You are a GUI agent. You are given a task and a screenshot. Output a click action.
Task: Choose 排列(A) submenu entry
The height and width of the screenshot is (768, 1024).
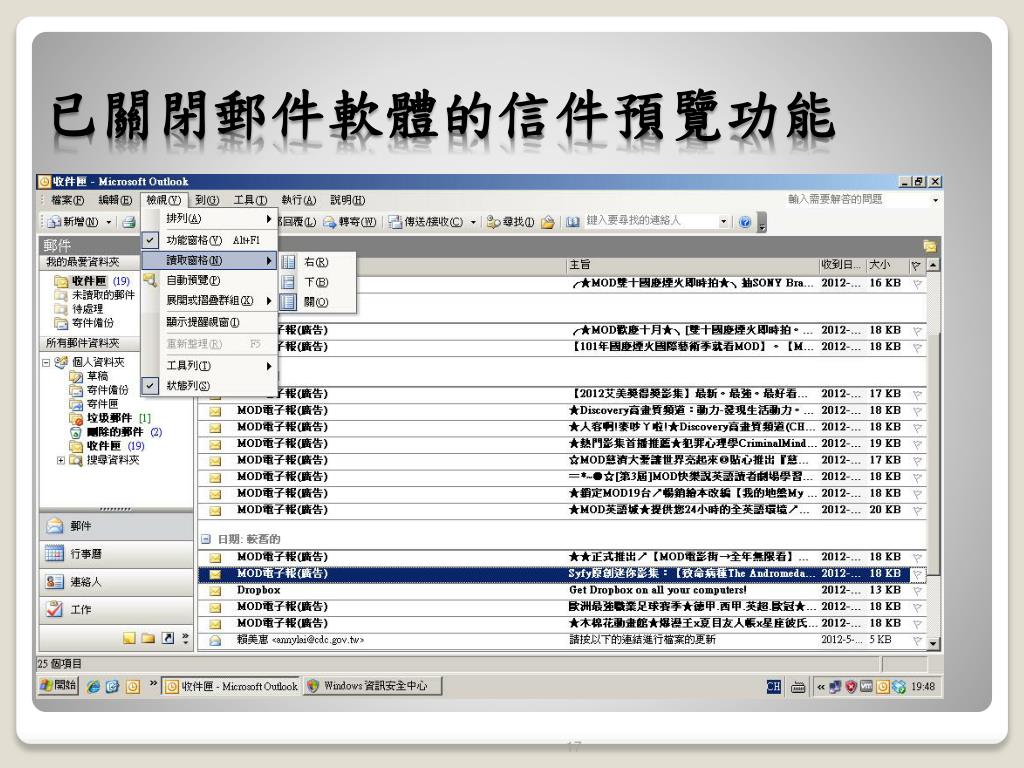pos(210,218)
